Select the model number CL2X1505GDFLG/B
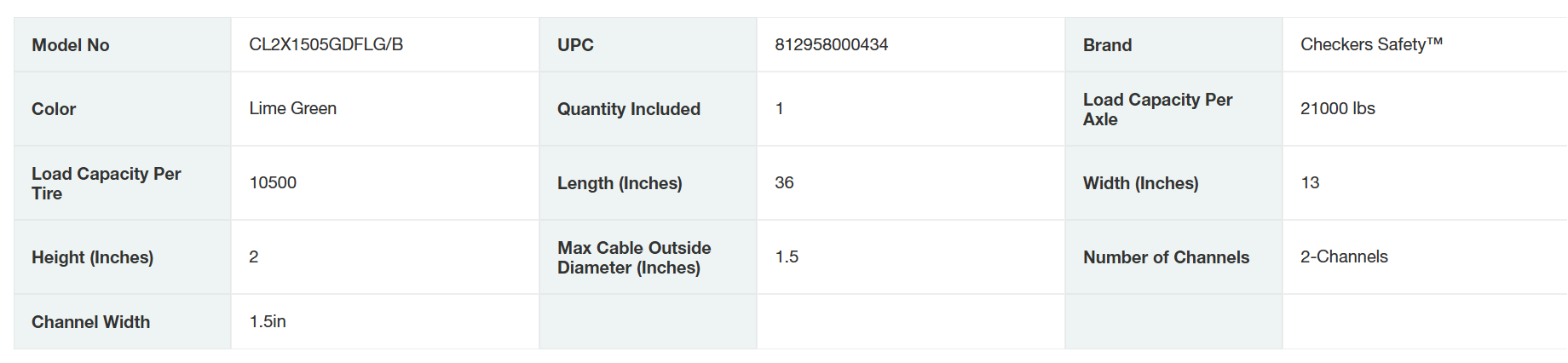The height and width of the screenshot is (363, 1568). coord(326,44)
